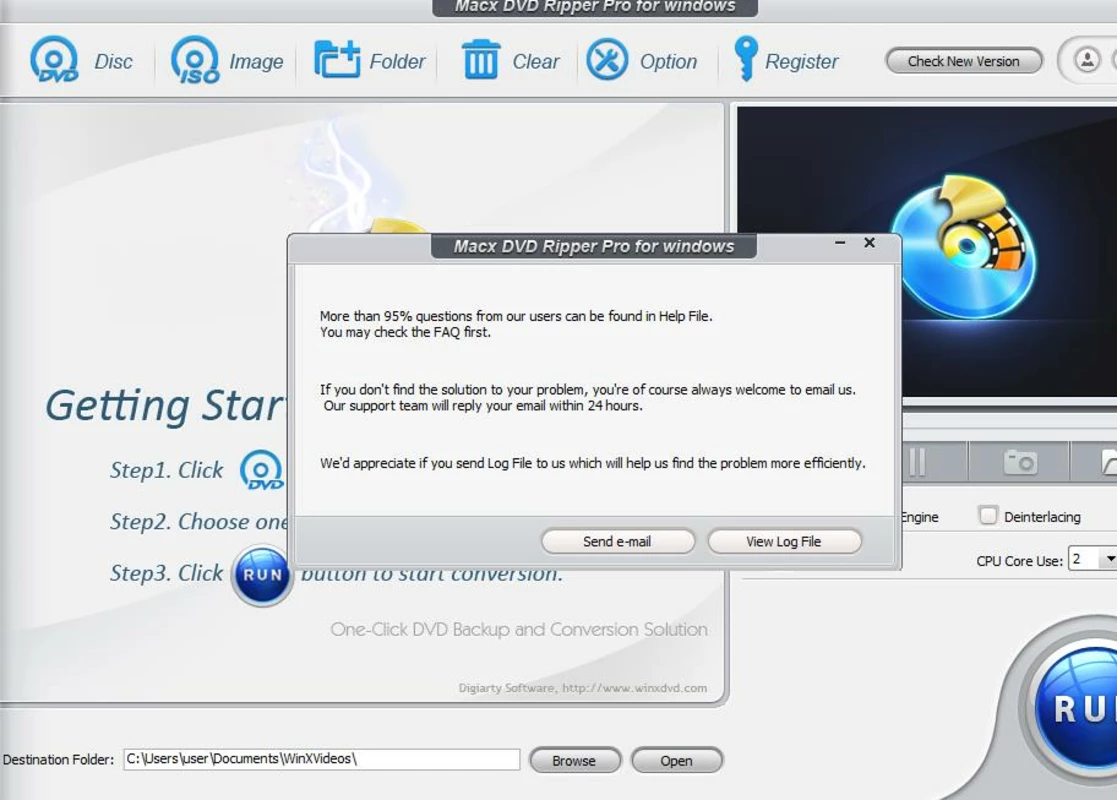Open the destination folder with Open button

pos(676,760)
